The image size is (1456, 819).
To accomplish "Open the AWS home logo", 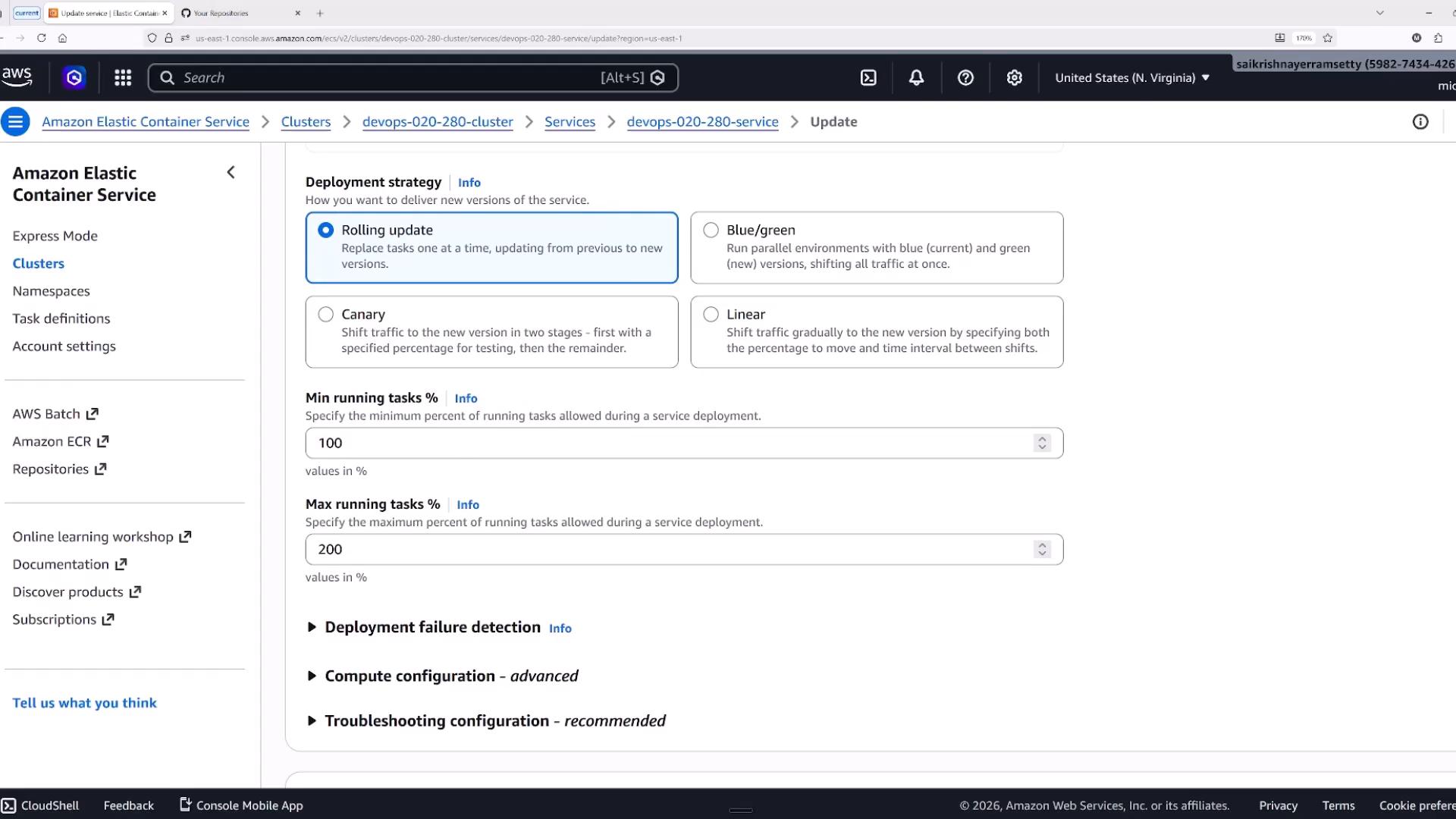I will [17, 77].
